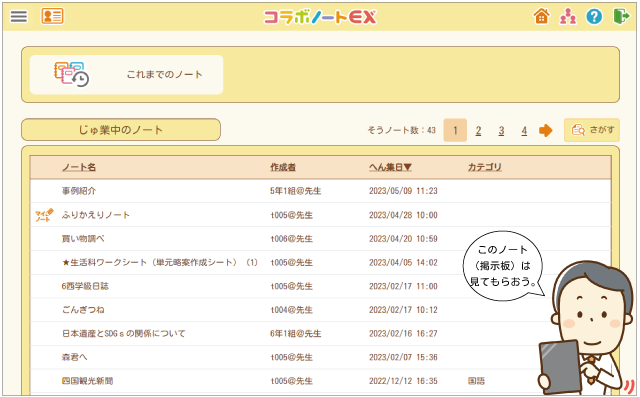Select the じゅ業中のノート tab
This screenshot has height=397, width=640.
[121, 130]
